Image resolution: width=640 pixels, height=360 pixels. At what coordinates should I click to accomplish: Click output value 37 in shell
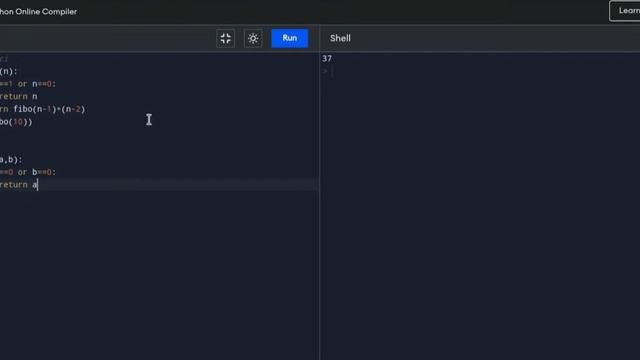(327, 59)
